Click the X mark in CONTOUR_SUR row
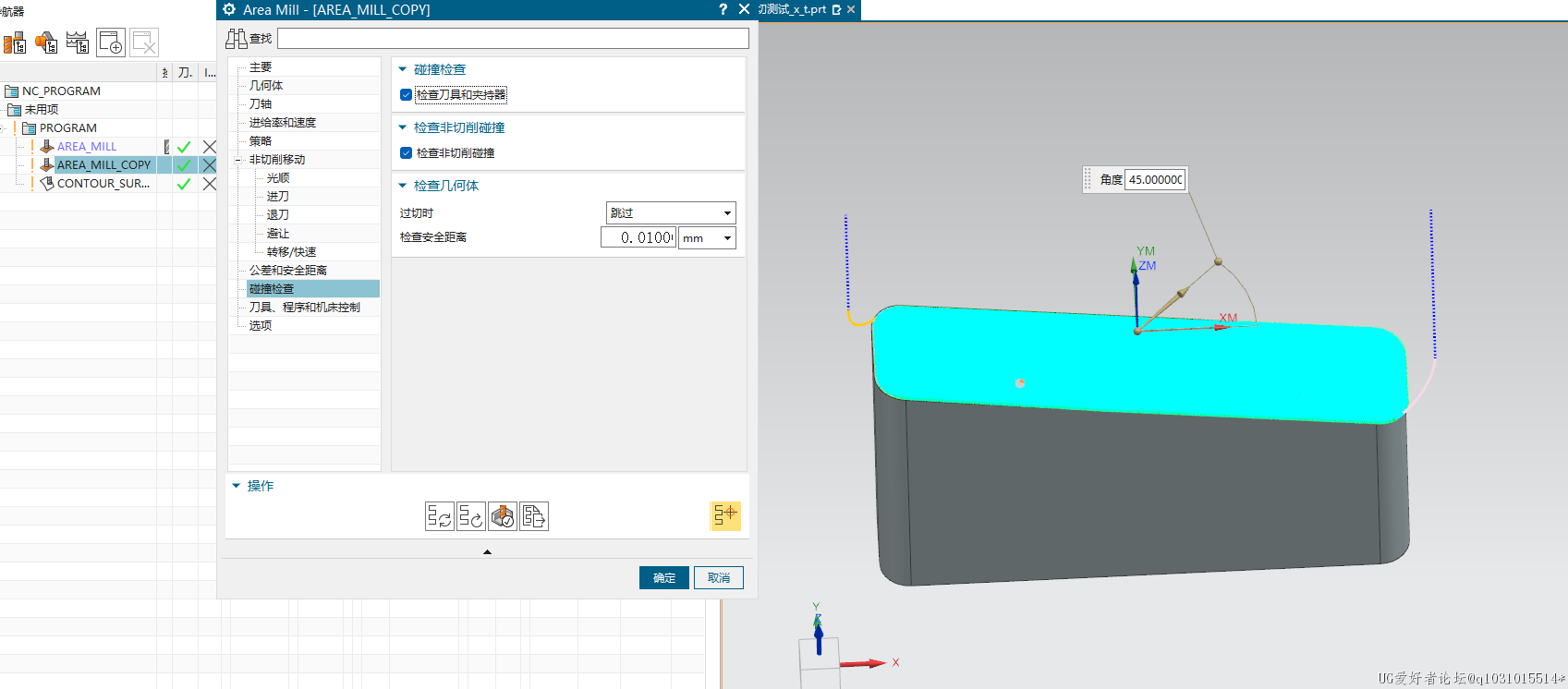This screenshot has height=689, width=1568. click(x=210, y=184)
